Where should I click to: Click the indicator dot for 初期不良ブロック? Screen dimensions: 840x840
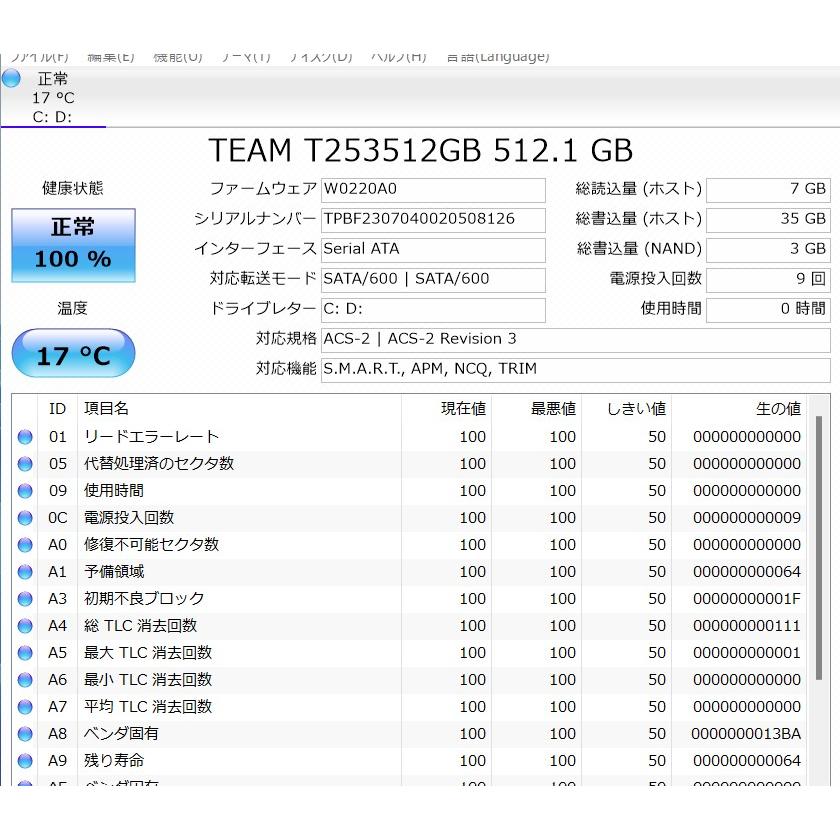click(x=25, y=598)
